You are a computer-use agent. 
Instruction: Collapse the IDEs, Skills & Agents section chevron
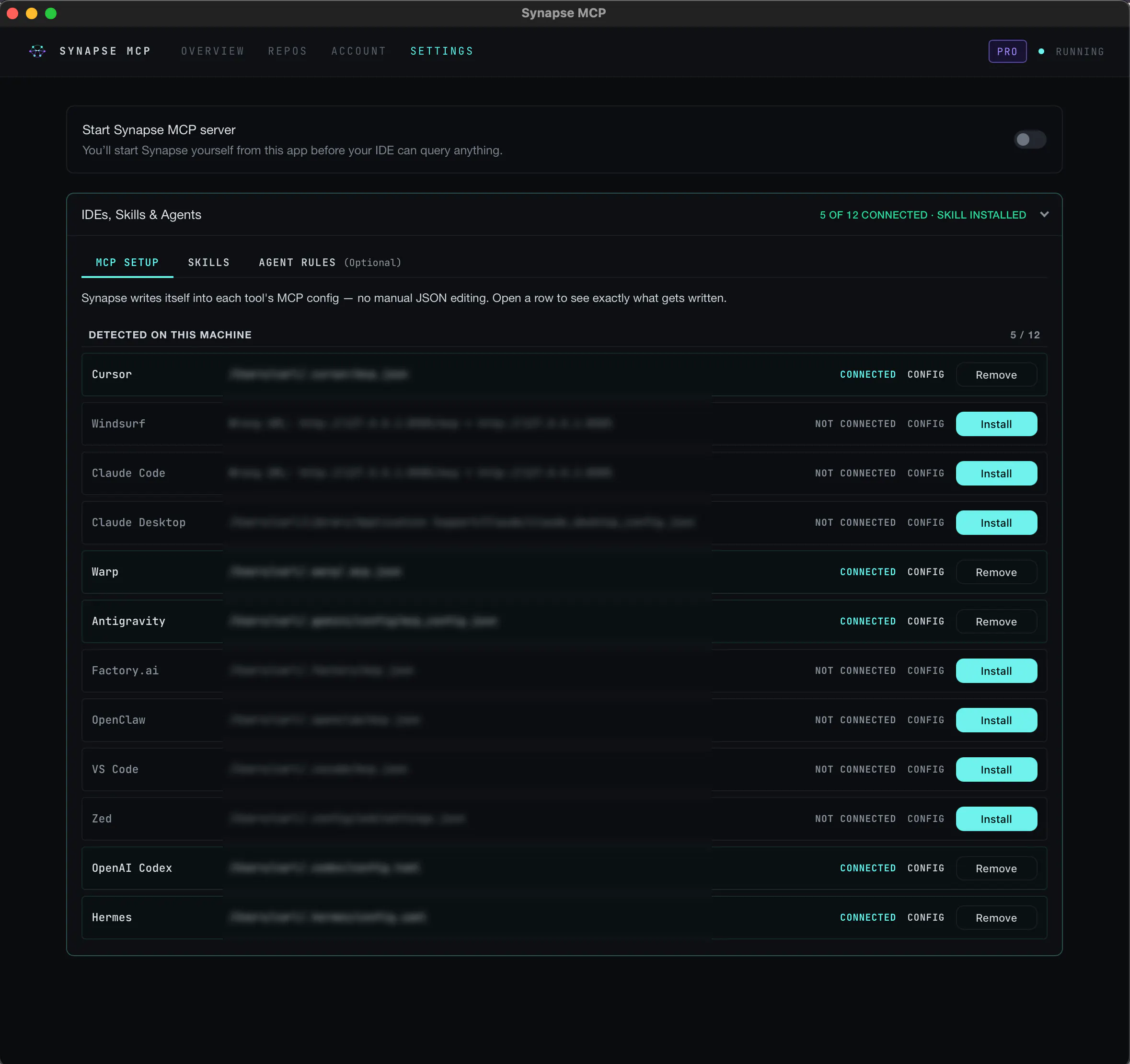(x=1044, y=214)
